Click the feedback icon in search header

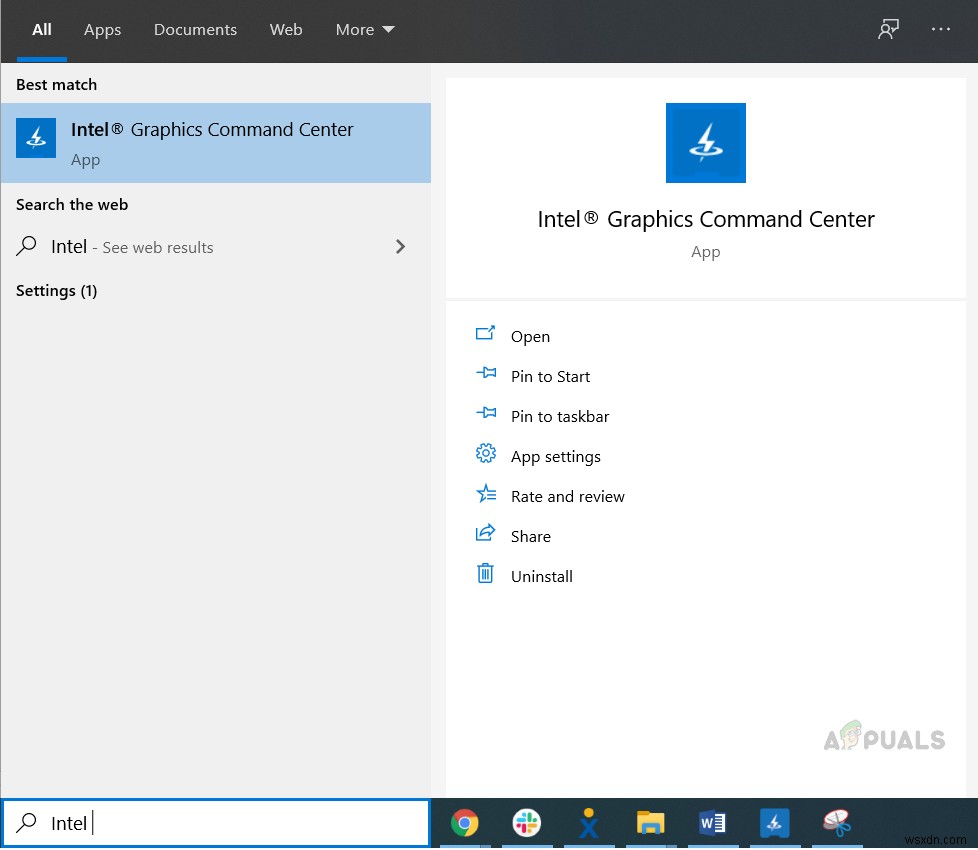tap(888, 30)
